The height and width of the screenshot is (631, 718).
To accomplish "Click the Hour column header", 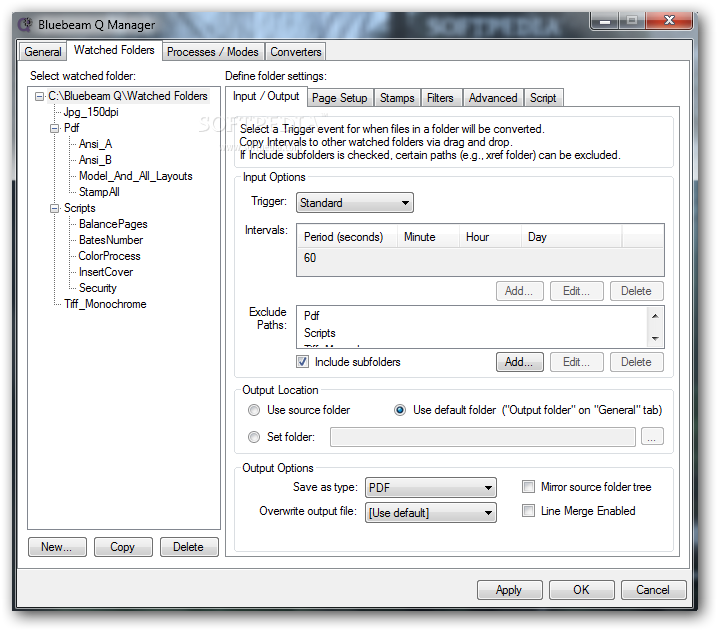I will (x=490, y=237).
